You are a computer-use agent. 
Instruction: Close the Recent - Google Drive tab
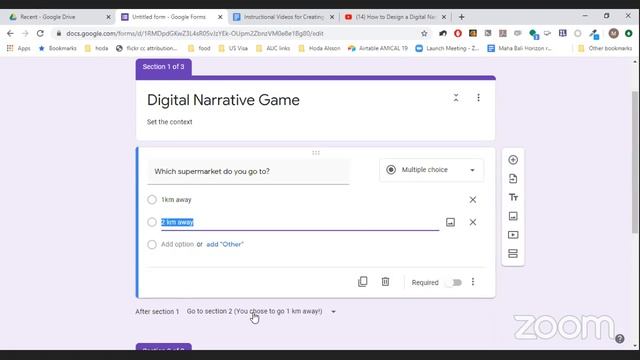pos(108,17)
